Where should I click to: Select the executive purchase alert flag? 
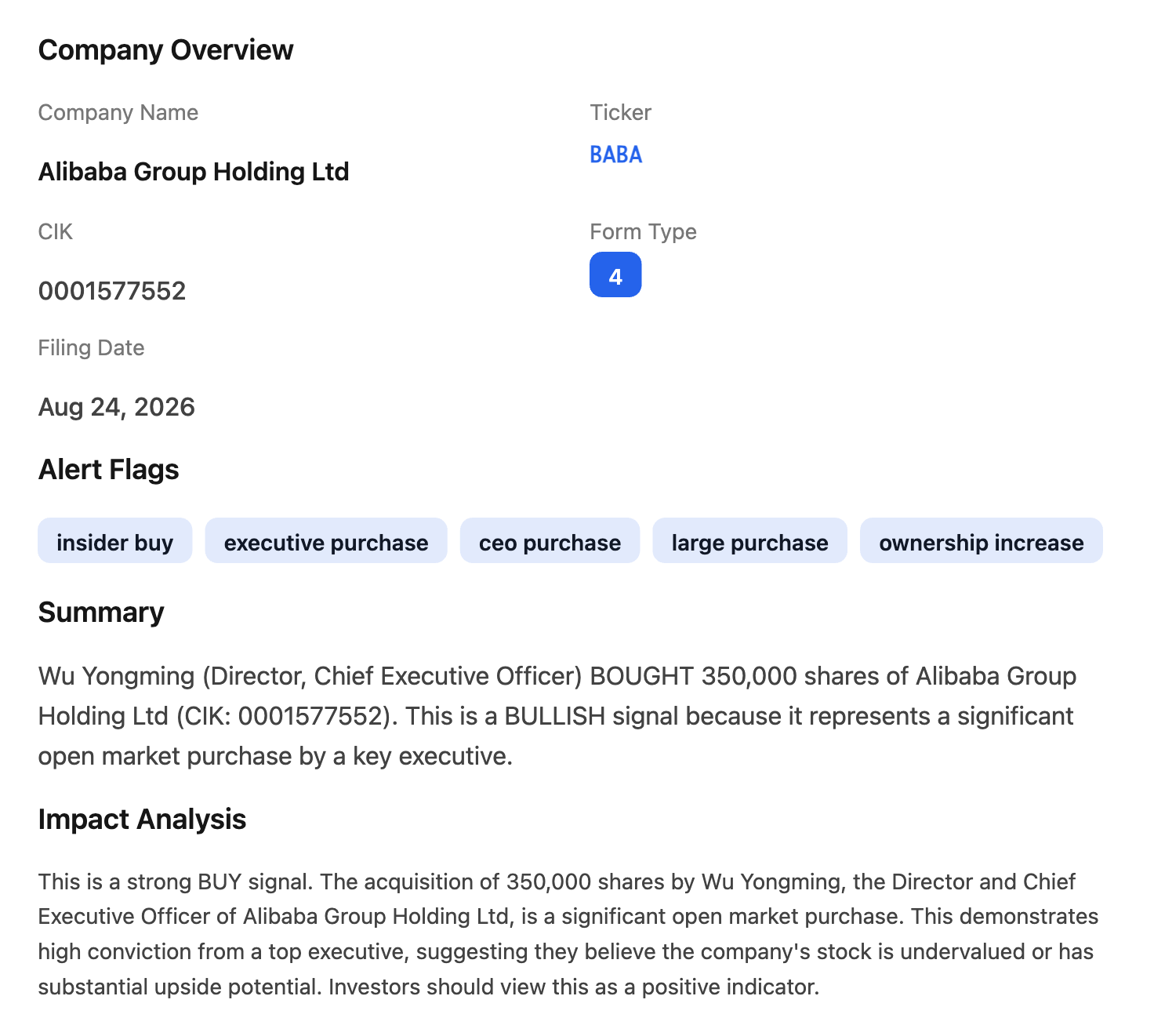click(x=326, y=541)
